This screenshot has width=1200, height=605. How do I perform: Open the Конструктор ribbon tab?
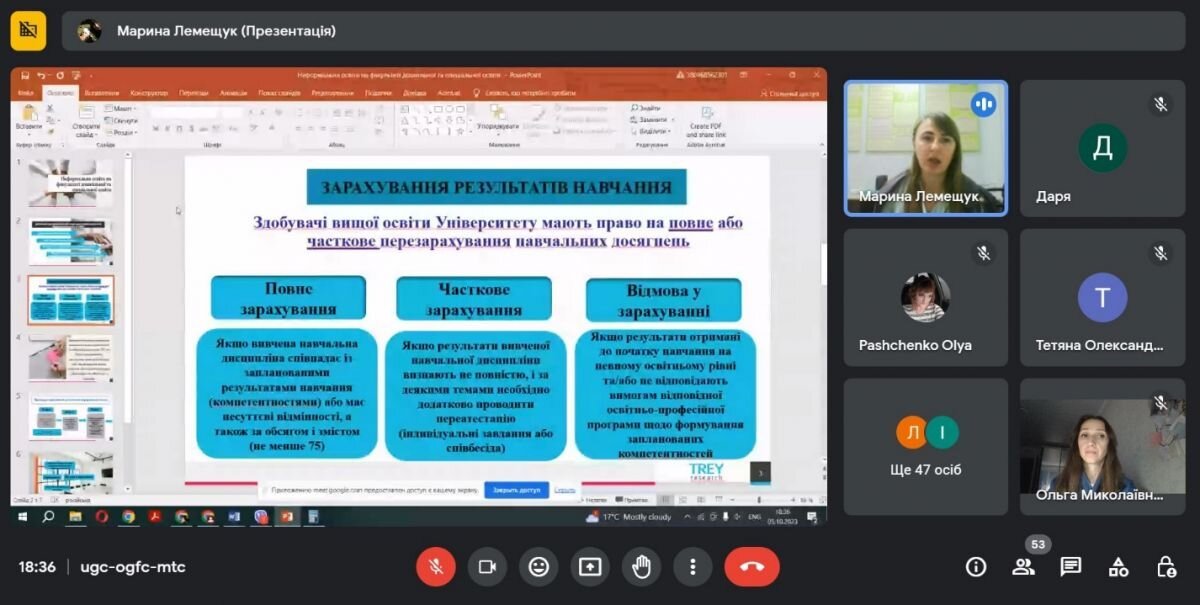point(149,92)
